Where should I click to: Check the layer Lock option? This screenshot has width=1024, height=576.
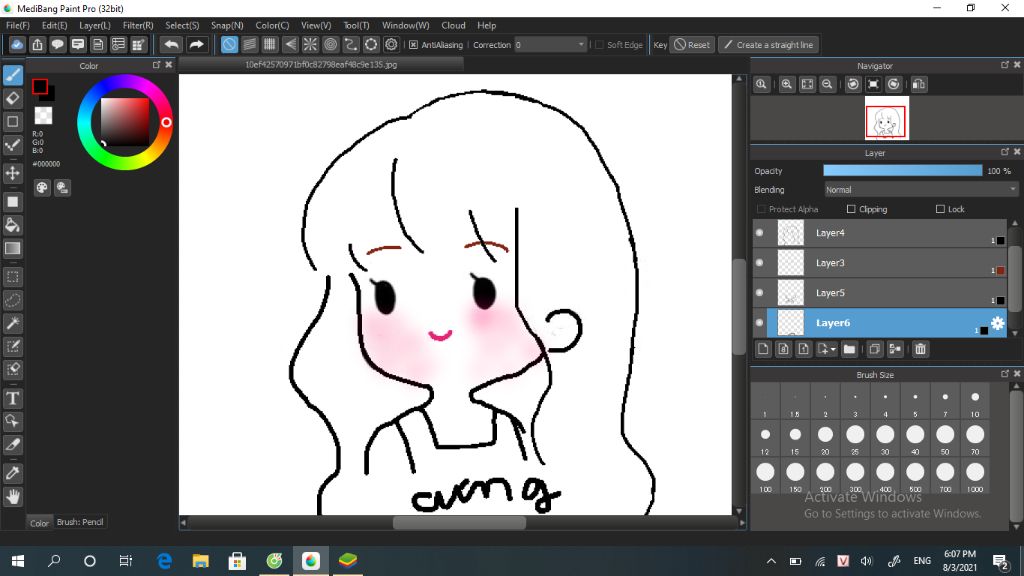[940, 209]
